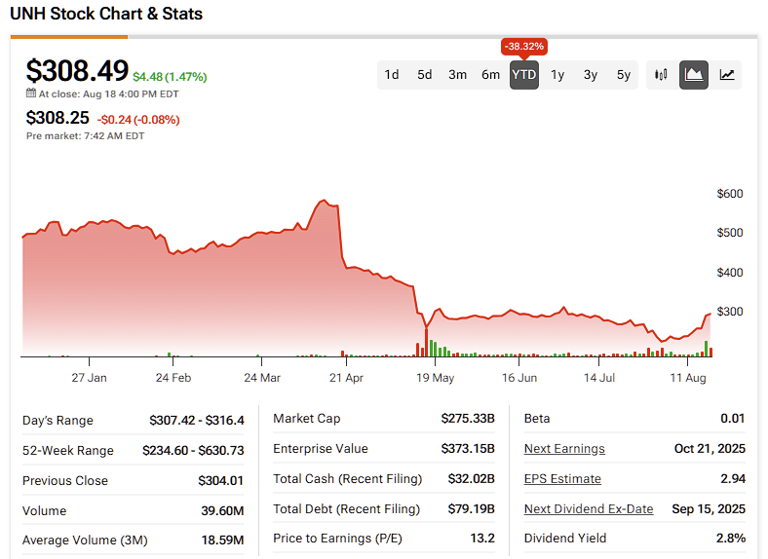This screenshot has width=768, height=559.
Task: Click the Sep 15, 2025 ex-dividend date
Action: [x=709, y=509]
